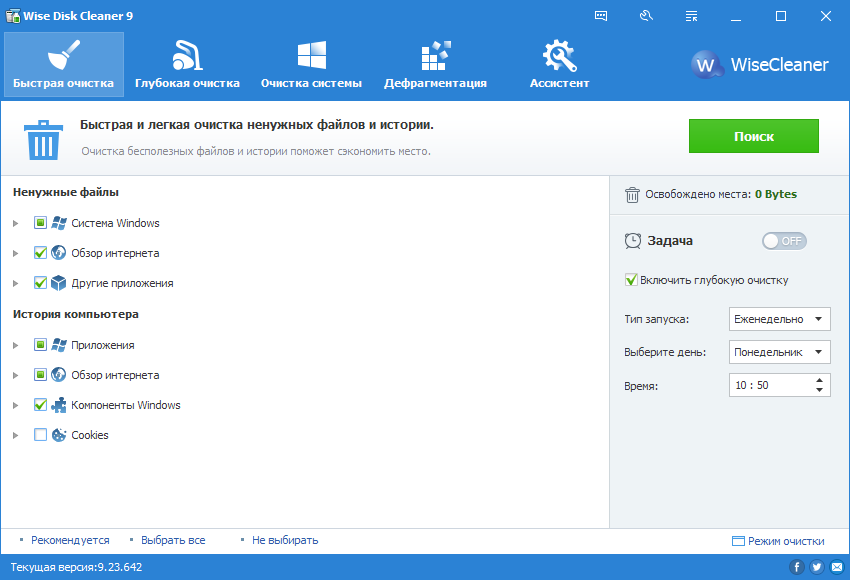Click the trash icon beside Освобождено места

pos(632,195)
